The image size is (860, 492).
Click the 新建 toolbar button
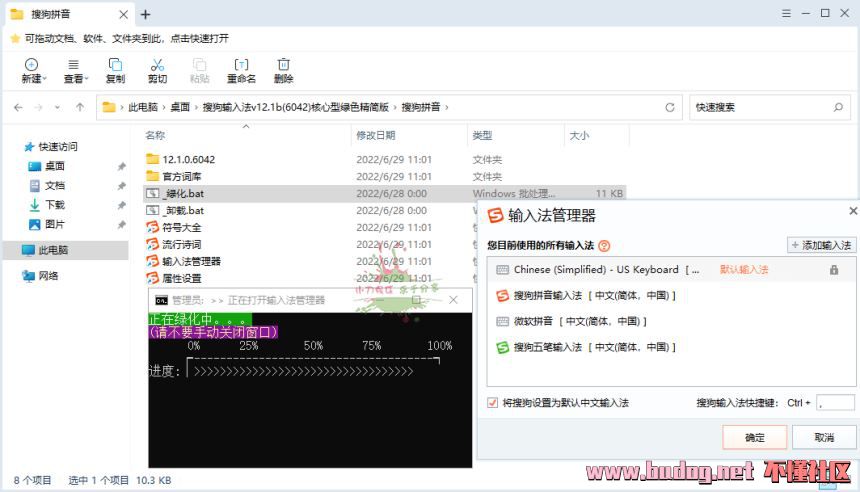coord(33,71)
